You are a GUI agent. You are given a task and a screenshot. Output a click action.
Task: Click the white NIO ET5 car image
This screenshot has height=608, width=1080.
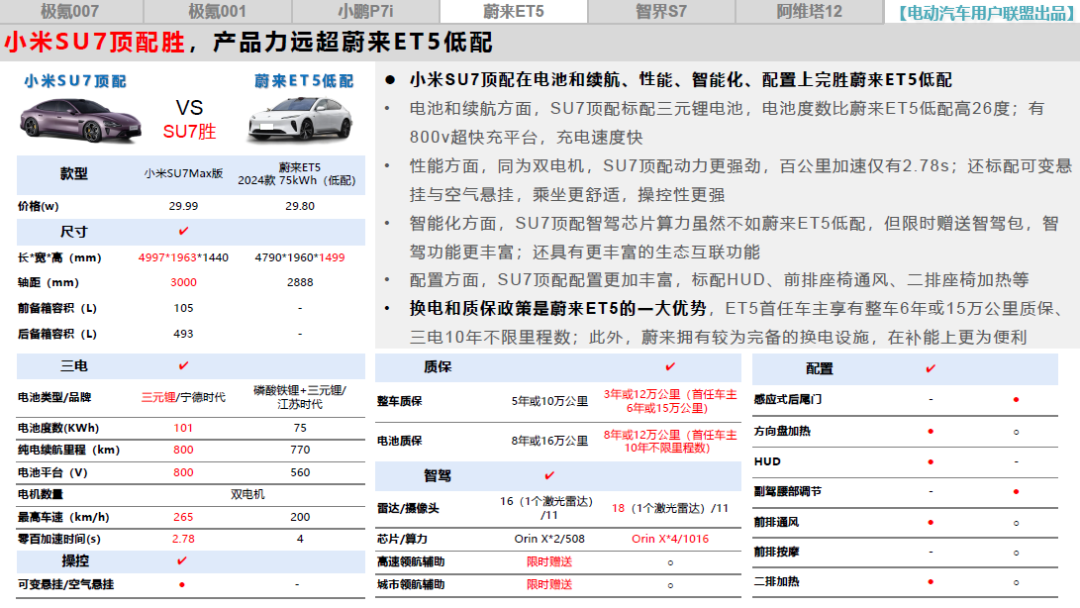pos(301,120)
